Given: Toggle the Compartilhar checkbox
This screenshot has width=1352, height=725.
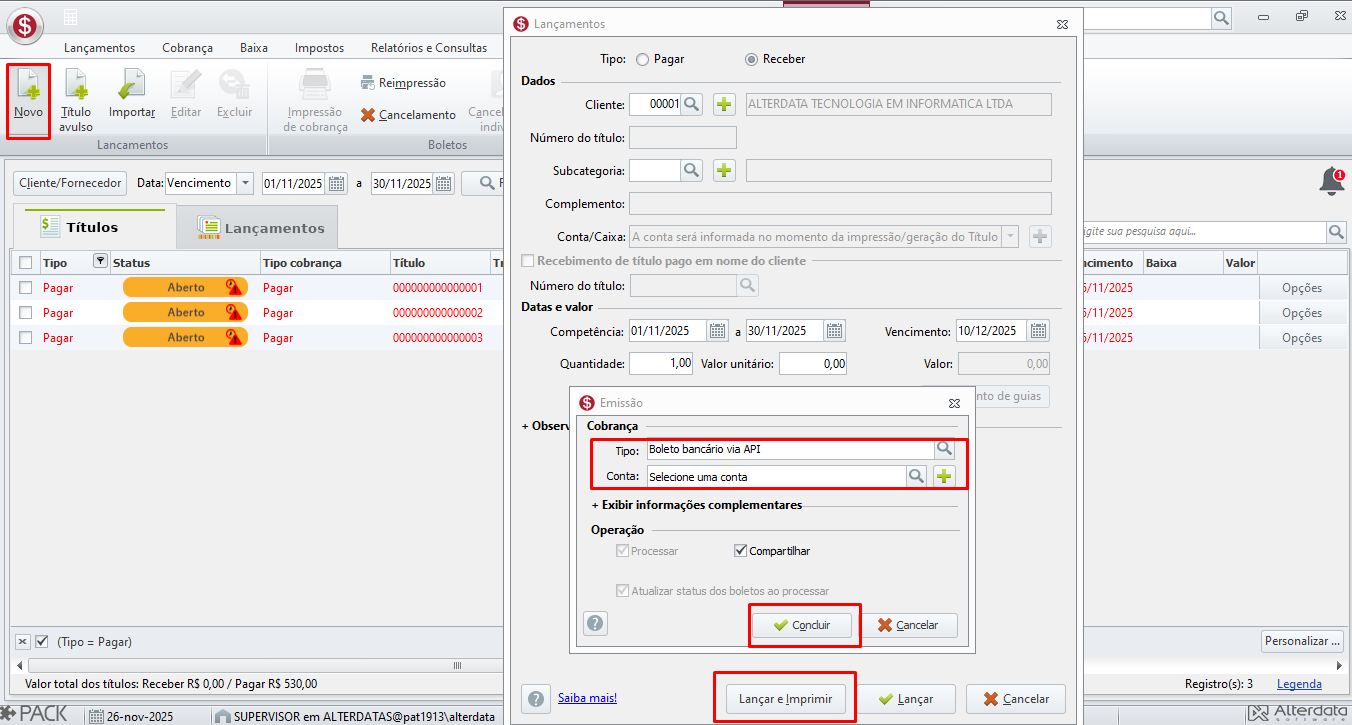Looking at the screenshot, I should tap(740, 551).
